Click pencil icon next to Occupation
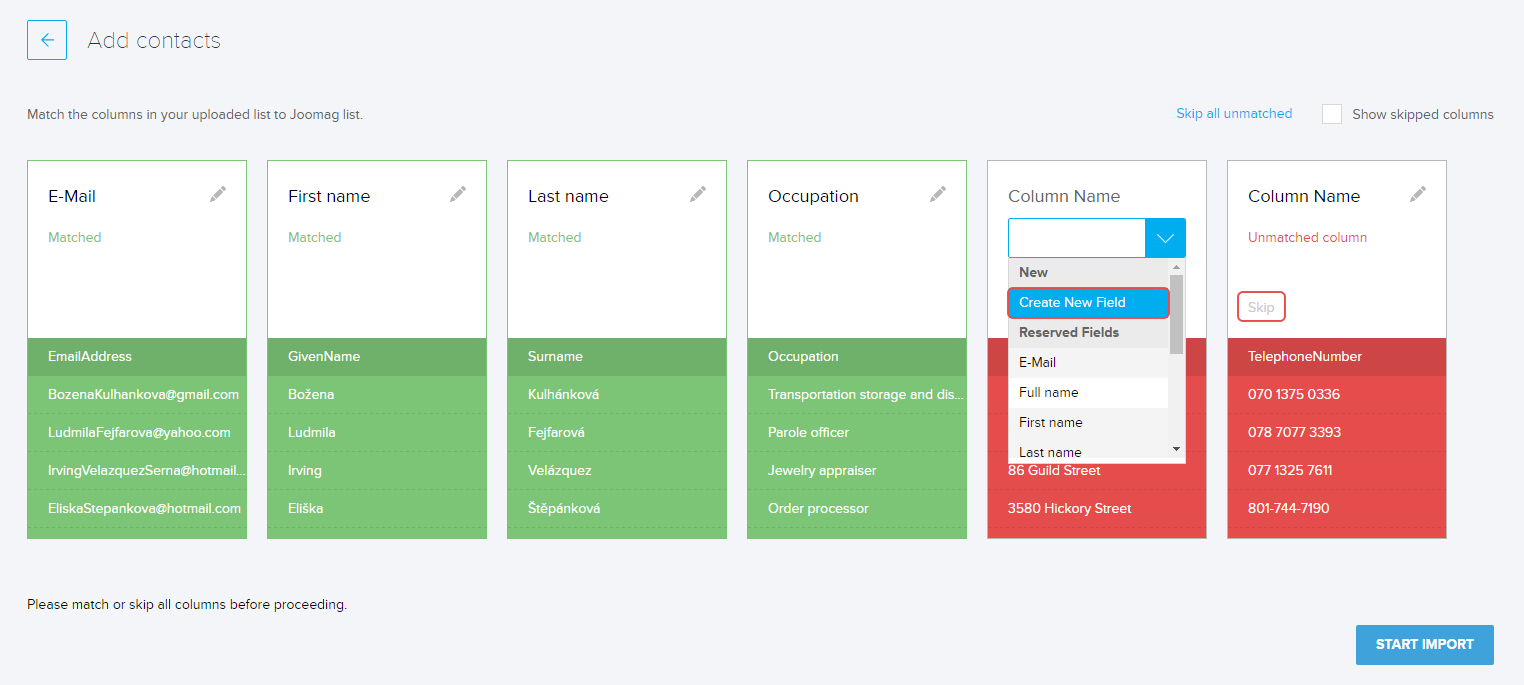1524x685 pixels. [938, 195]
